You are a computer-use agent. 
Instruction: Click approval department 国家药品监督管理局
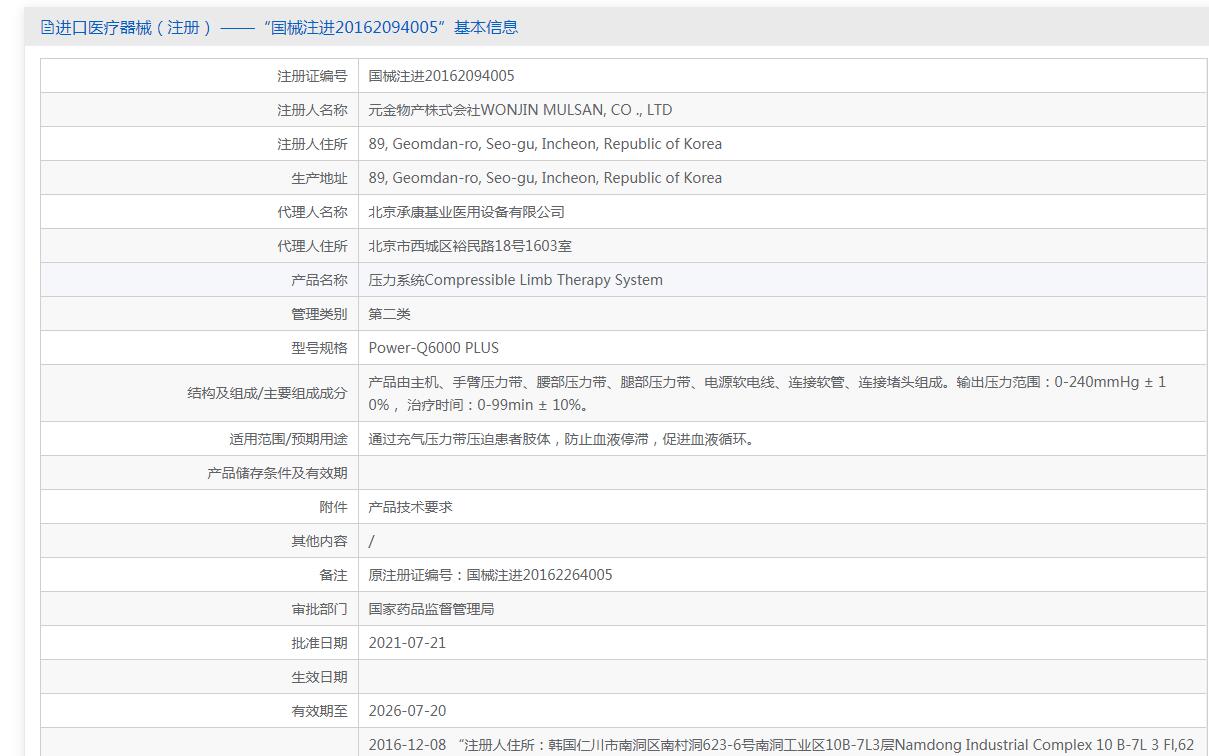[431, 609]
